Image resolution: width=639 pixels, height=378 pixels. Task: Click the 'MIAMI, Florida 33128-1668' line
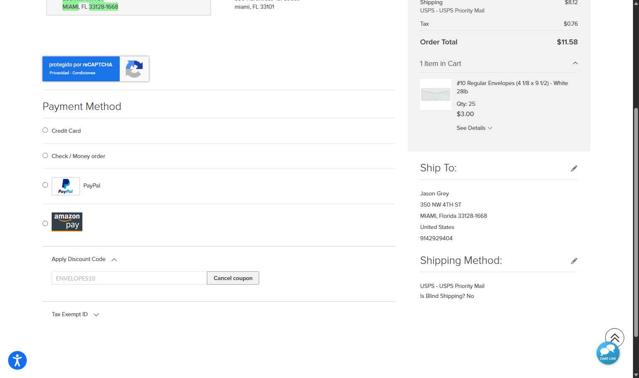[454, 216]
